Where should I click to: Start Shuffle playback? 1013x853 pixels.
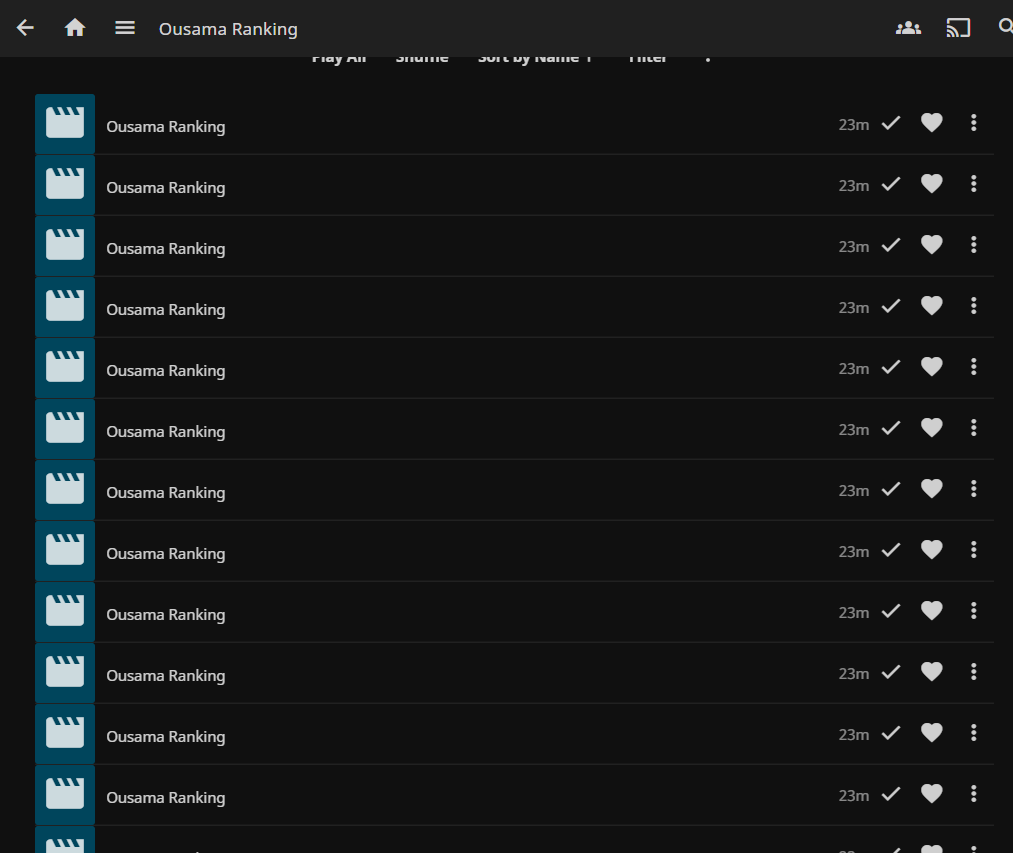pyautogui.click(x=421, y=56)
